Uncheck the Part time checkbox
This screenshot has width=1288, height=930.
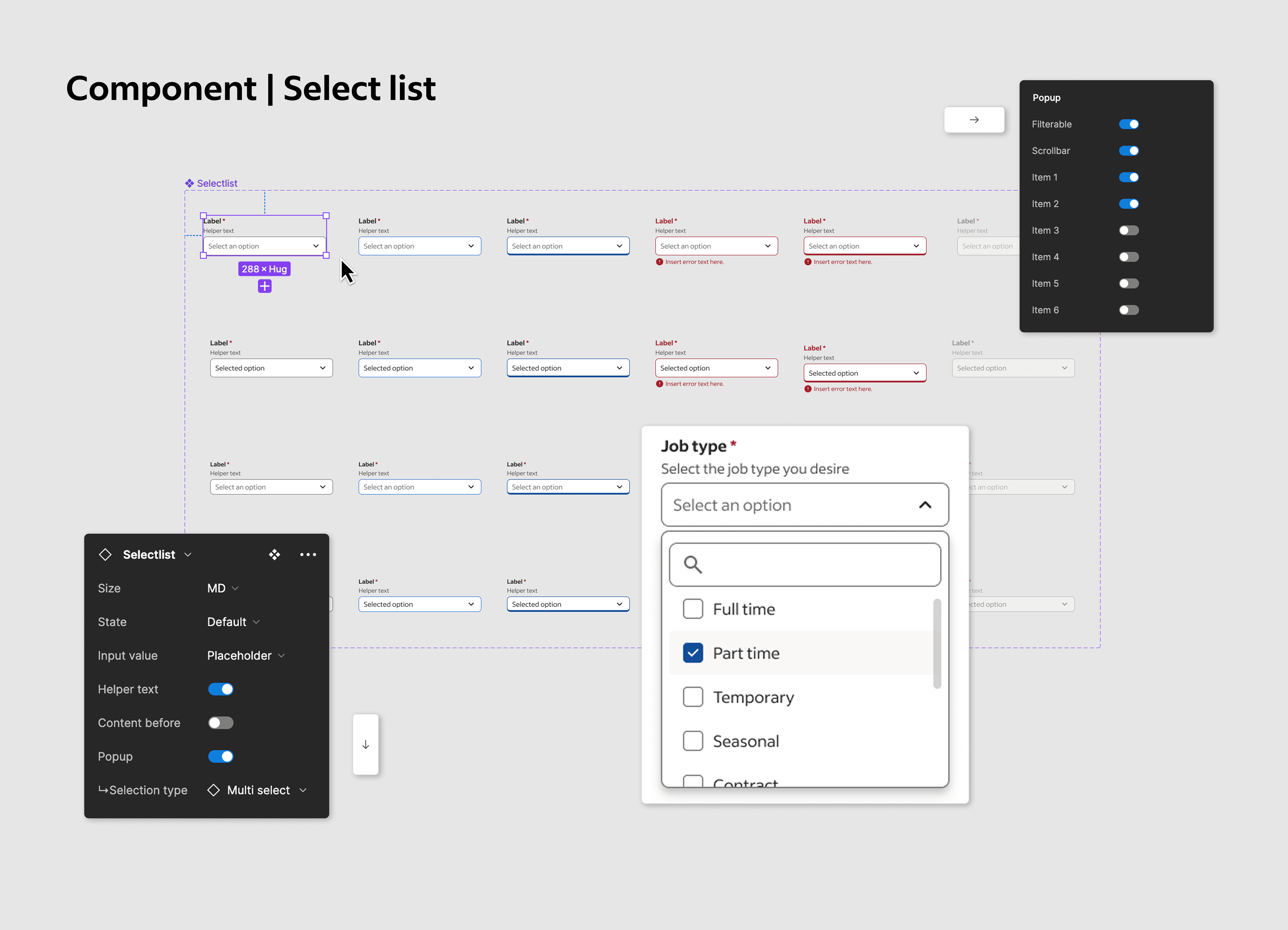click(693, 653)
